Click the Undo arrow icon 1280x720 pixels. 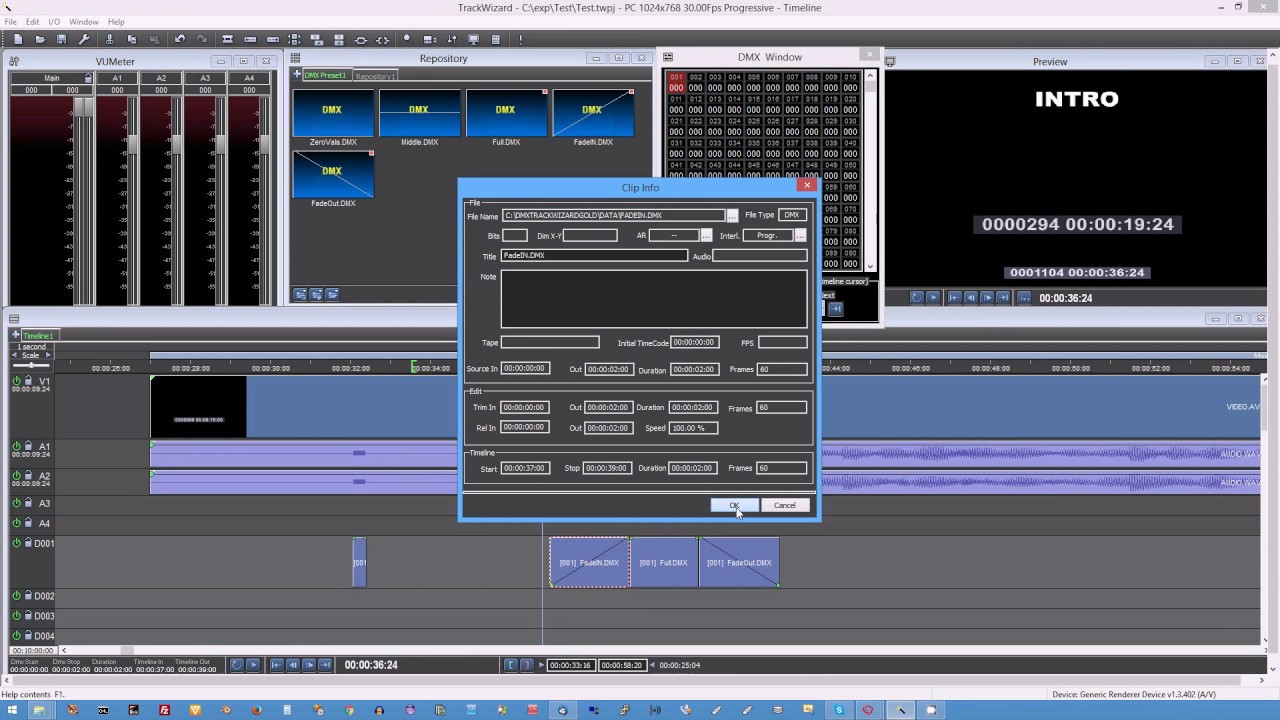pyautogui.click(x=180, y=39)
